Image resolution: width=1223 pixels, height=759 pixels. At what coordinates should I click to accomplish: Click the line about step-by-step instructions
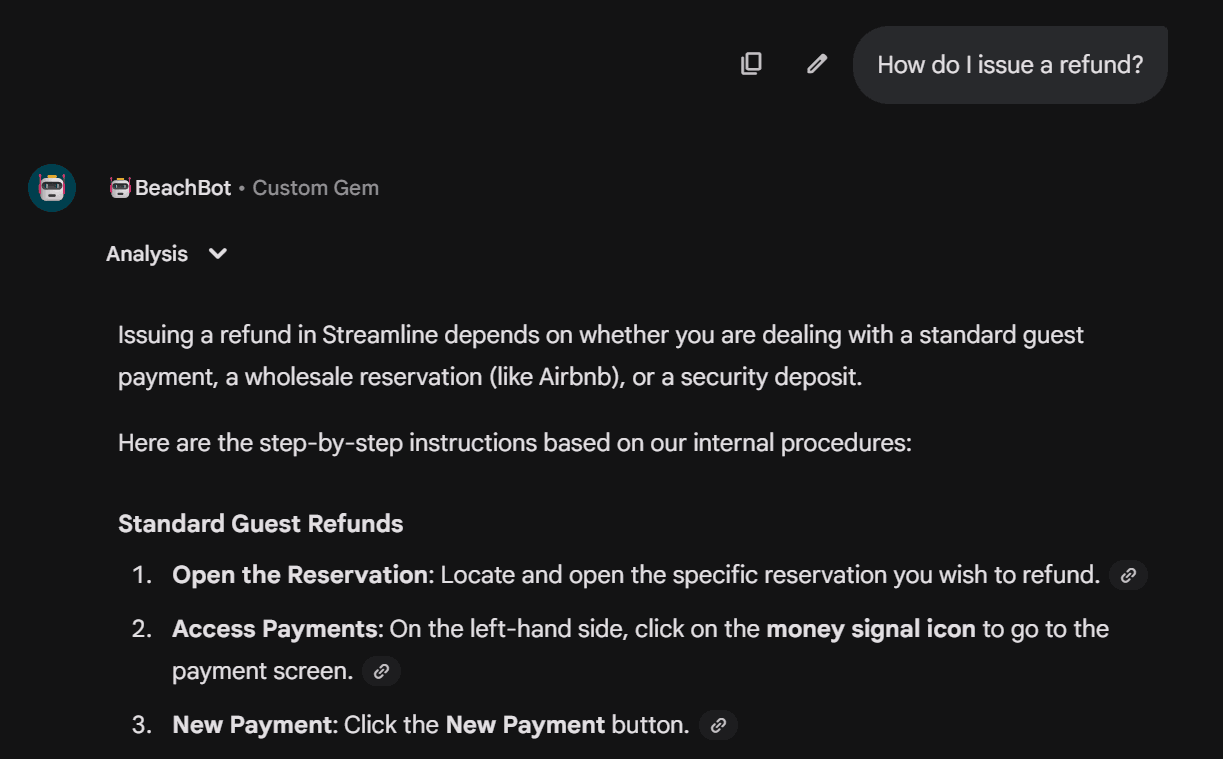click(514, 442)
